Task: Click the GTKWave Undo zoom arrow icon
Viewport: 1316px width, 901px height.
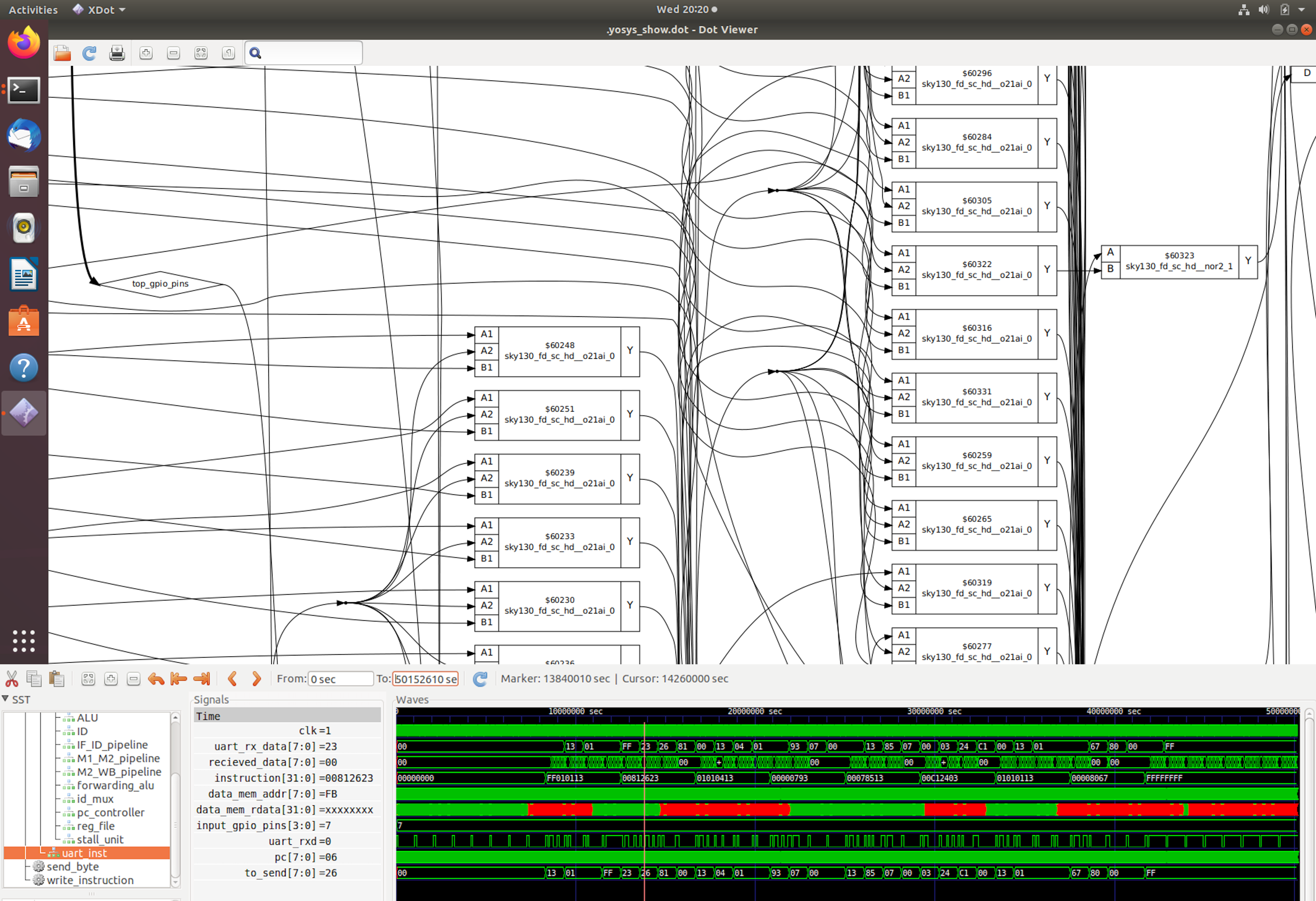Action: (156, 678)
